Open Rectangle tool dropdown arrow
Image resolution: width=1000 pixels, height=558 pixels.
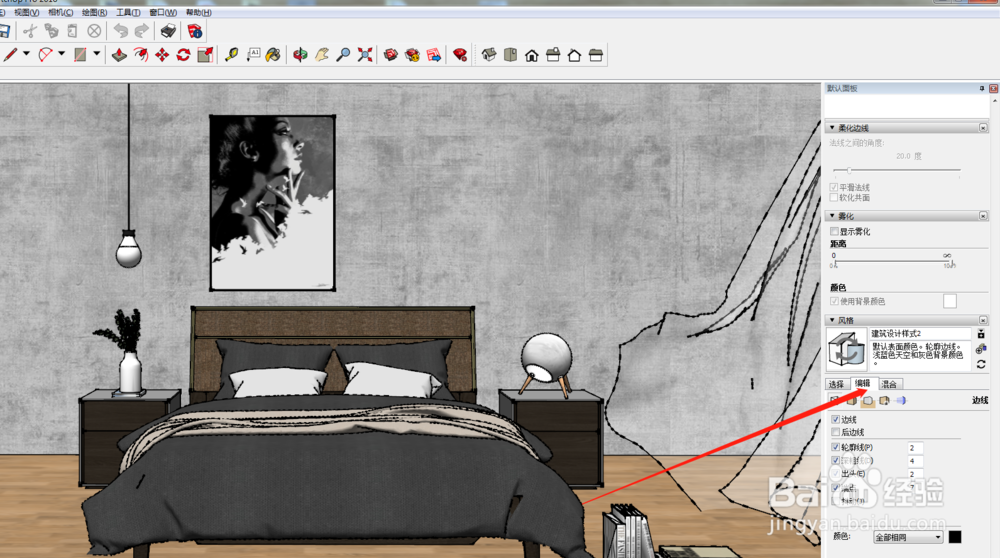(96, 54)
